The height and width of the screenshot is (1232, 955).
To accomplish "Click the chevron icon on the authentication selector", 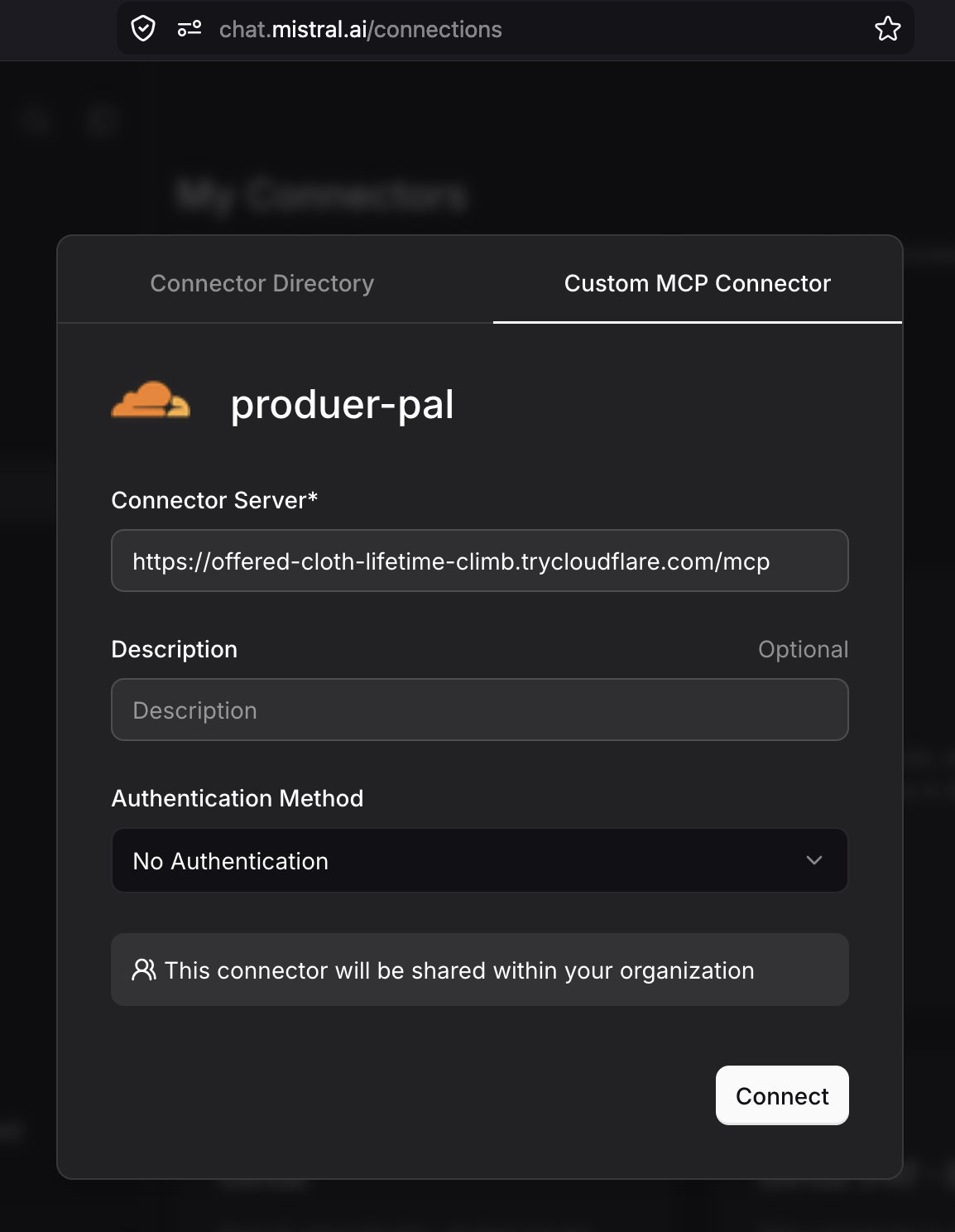I will [814, 860].
